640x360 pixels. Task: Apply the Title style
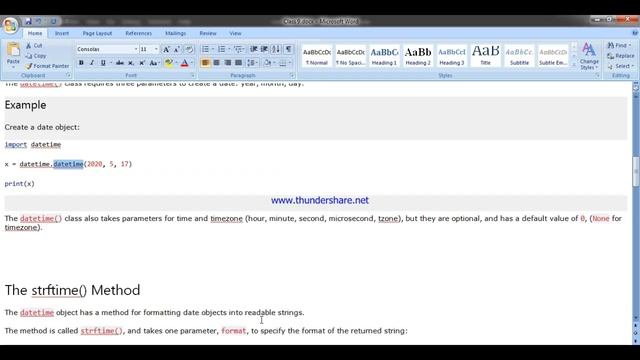(x=485, y=56)
